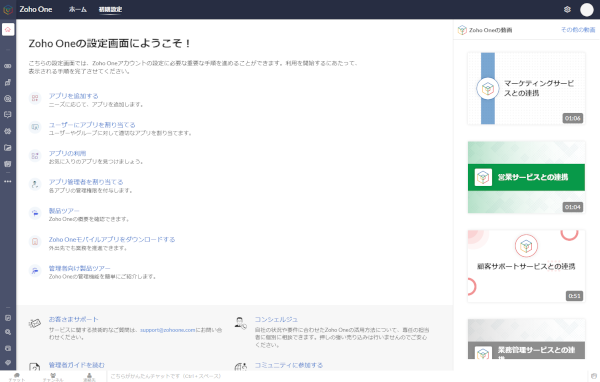Open the folder icon in left sidebar

coord(8,148)
